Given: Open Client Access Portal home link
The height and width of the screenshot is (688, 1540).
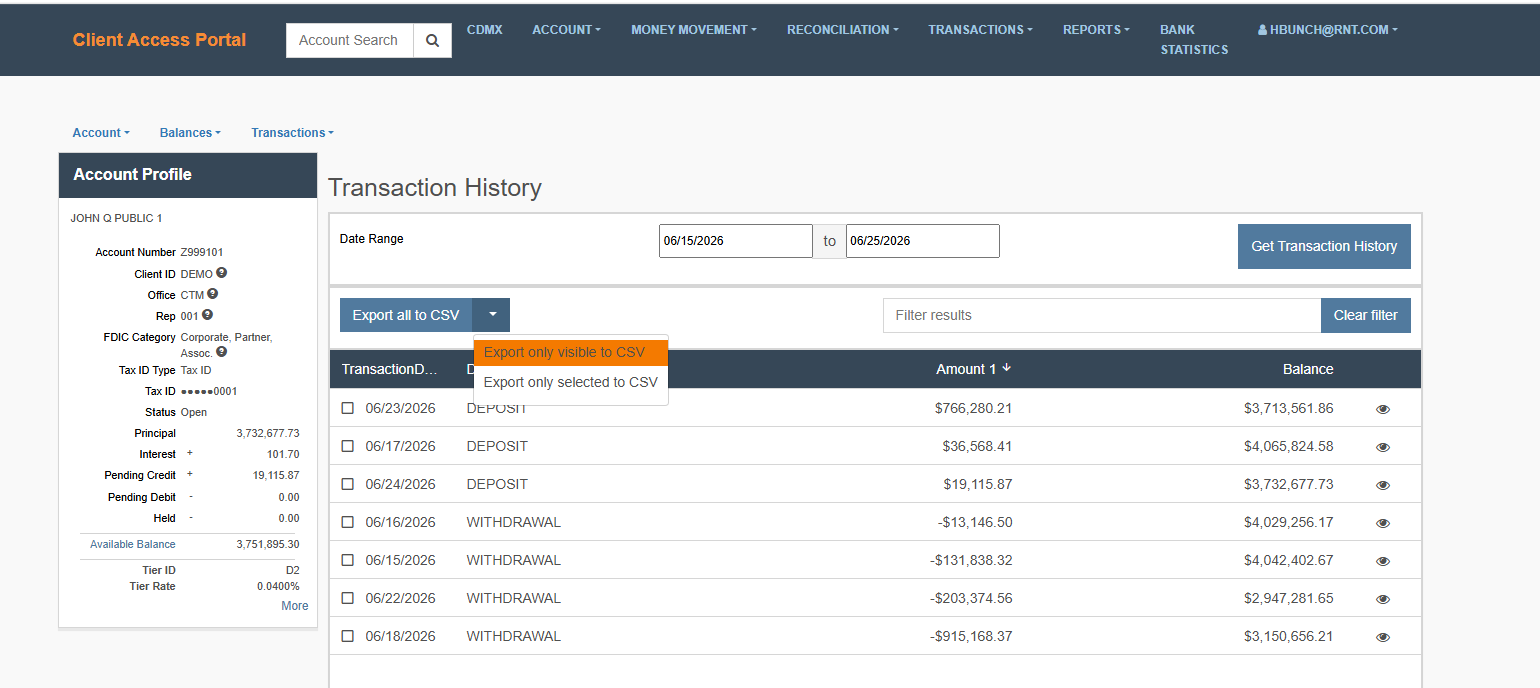Looking at the screenshot, I should [x=159, y=40].
